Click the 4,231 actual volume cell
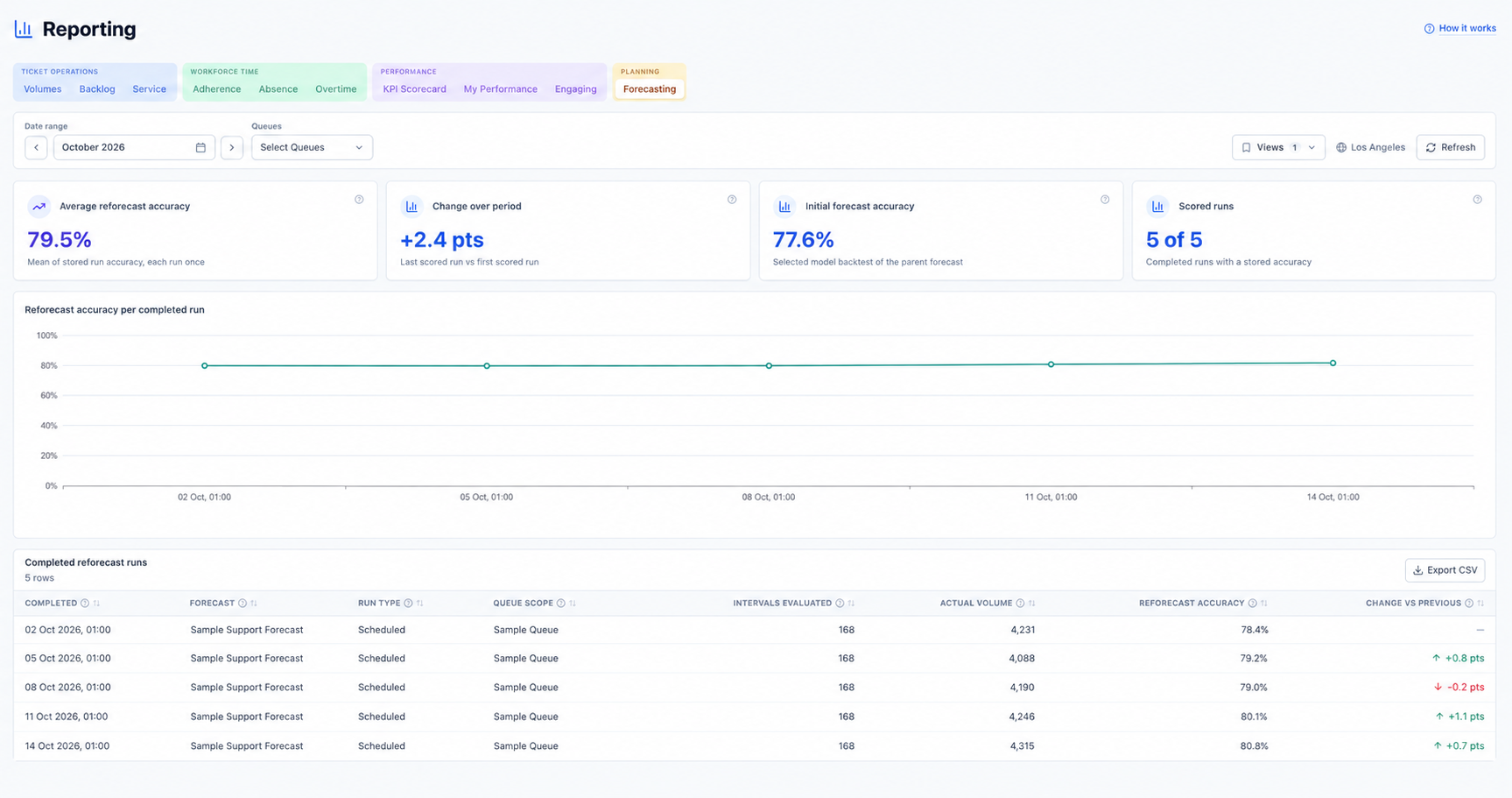 (1023, 630)
